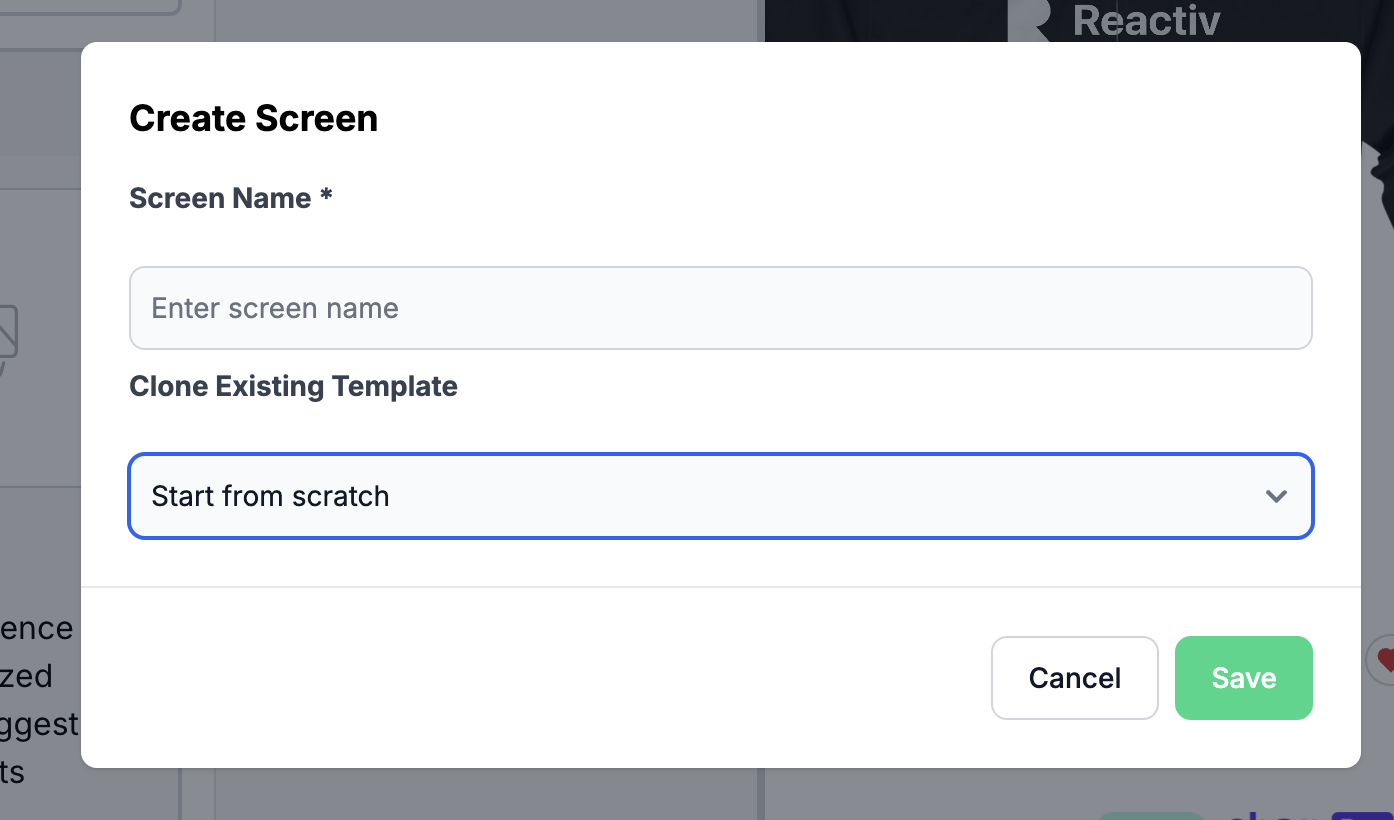Click the outlined box at top-left corner
The width and height of the screenshot is (1394, 820).
point(90,7)
